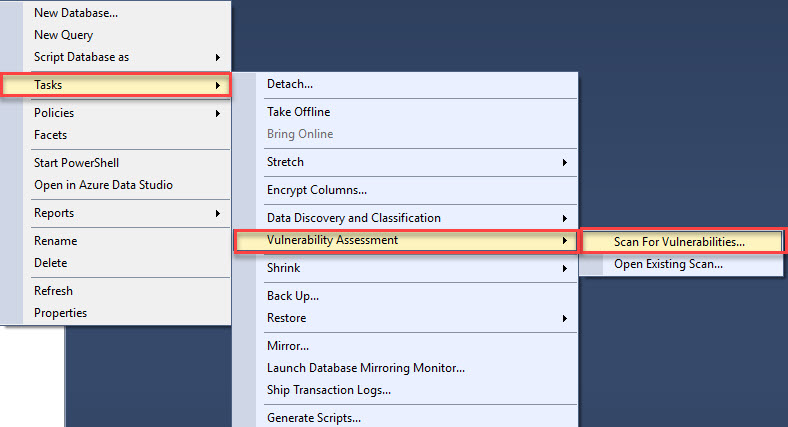Open the Tasks menu item
788x427 pixels.
click(x=116, y=85)
